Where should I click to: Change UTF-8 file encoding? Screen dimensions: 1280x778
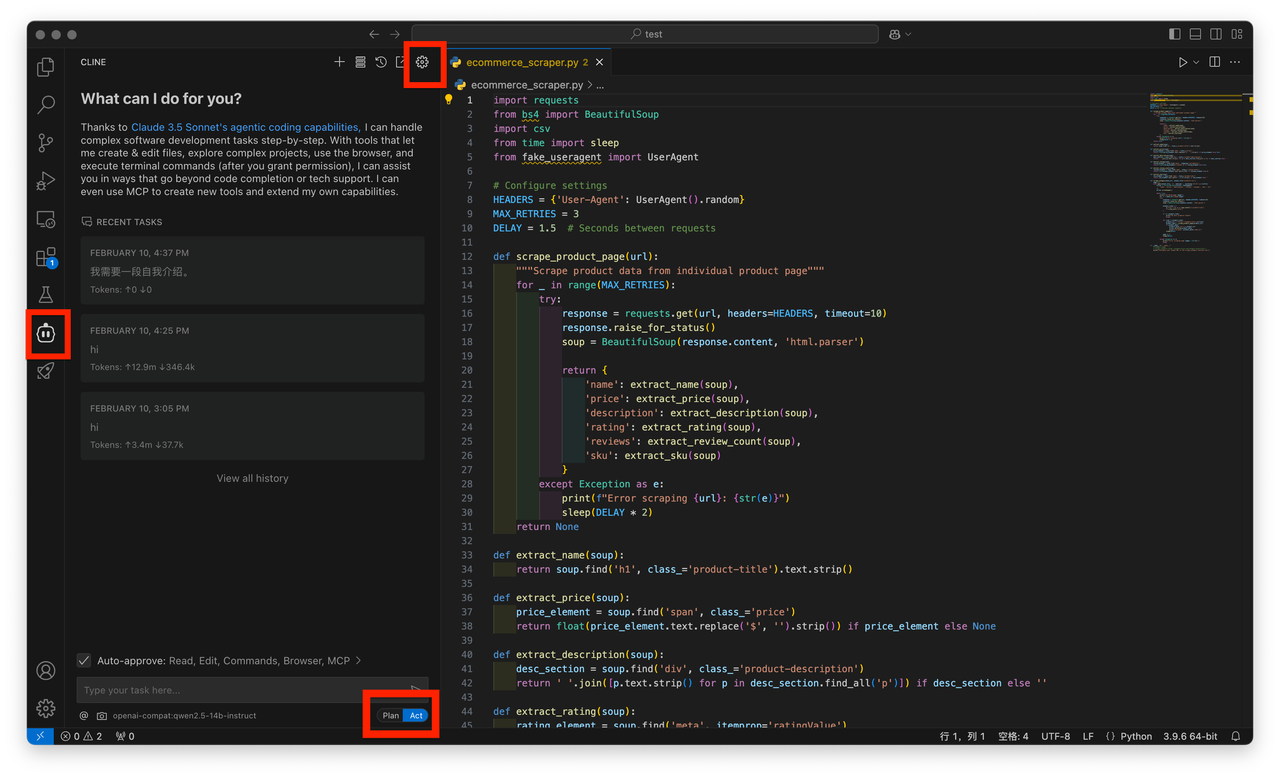1055,736
